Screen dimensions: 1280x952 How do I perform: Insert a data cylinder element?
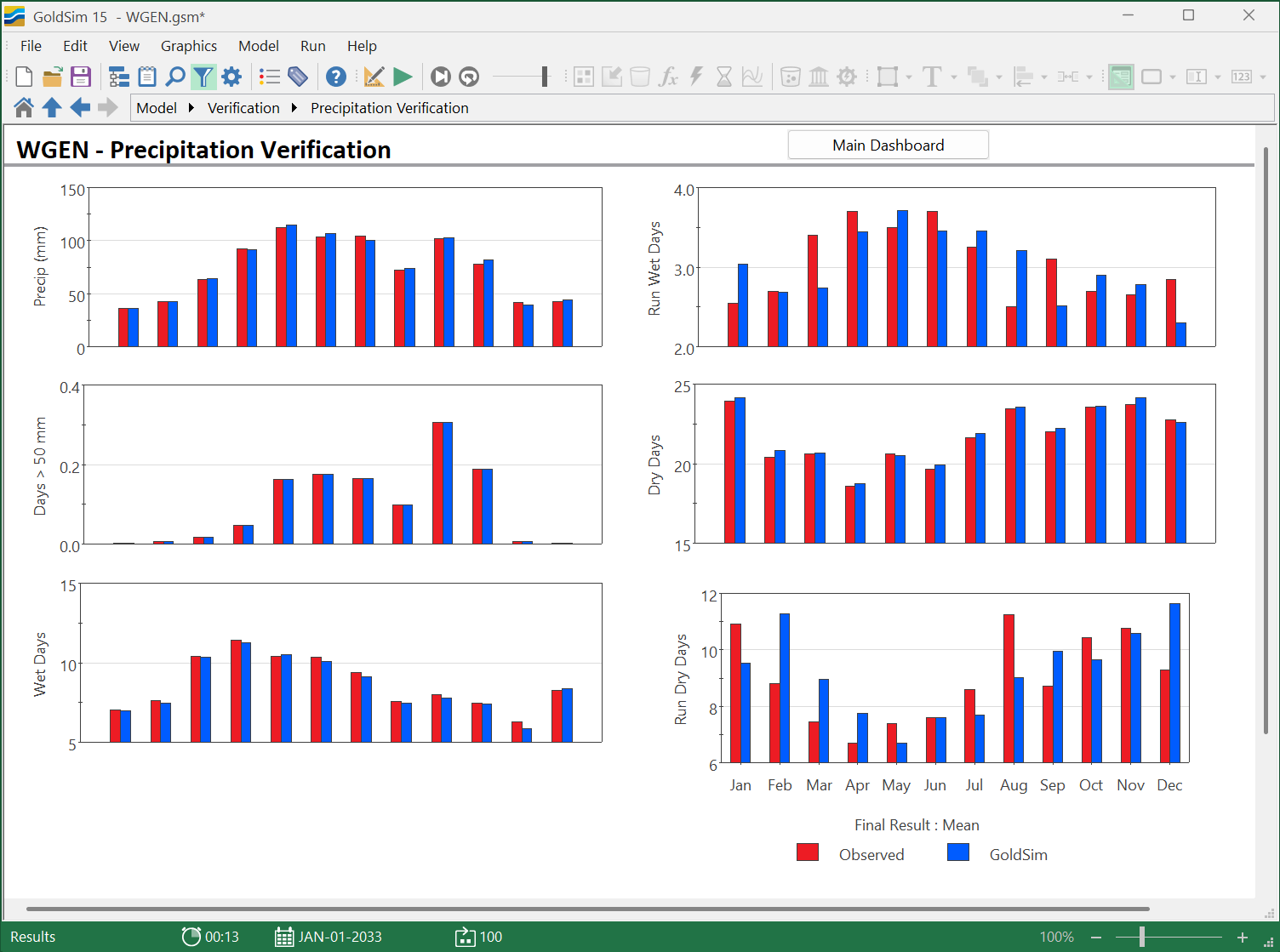click(x=640, y=77)
